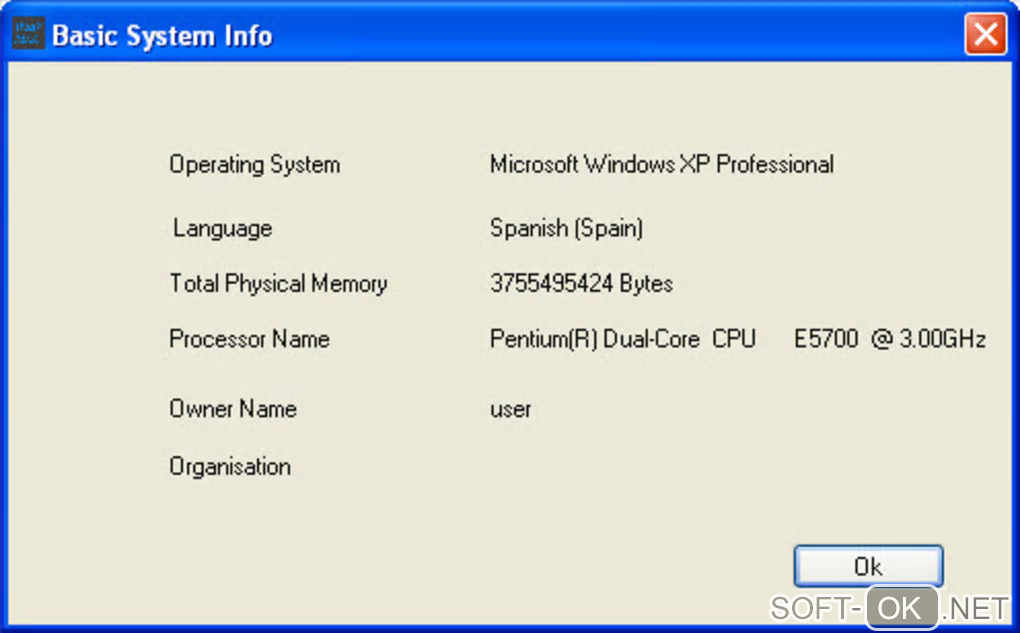Click the 'Organisation' label
Screen dimensions: 1020x633
(230, 467)
